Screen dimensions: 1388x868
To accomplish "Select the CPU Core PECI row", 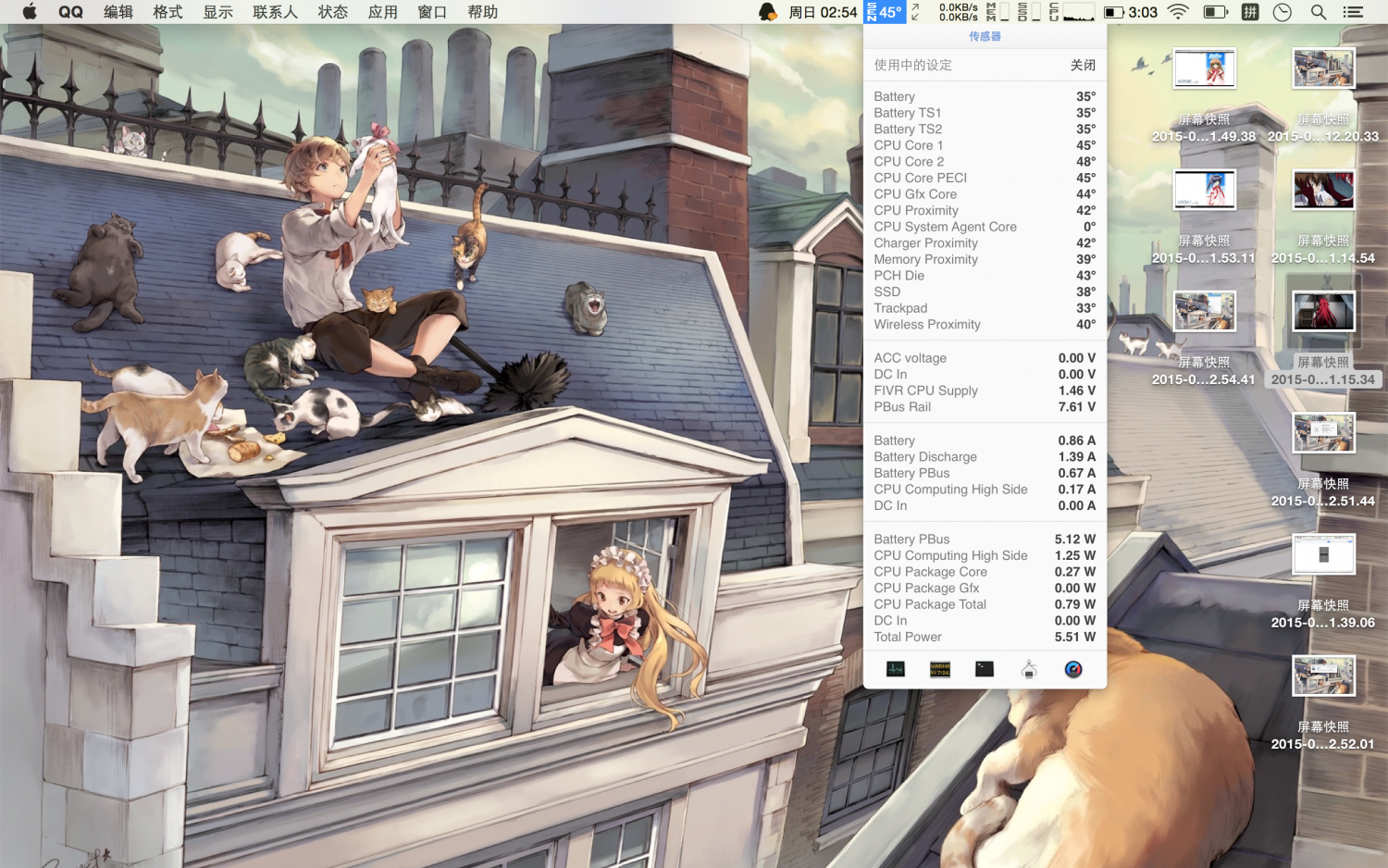I will 985,178.
